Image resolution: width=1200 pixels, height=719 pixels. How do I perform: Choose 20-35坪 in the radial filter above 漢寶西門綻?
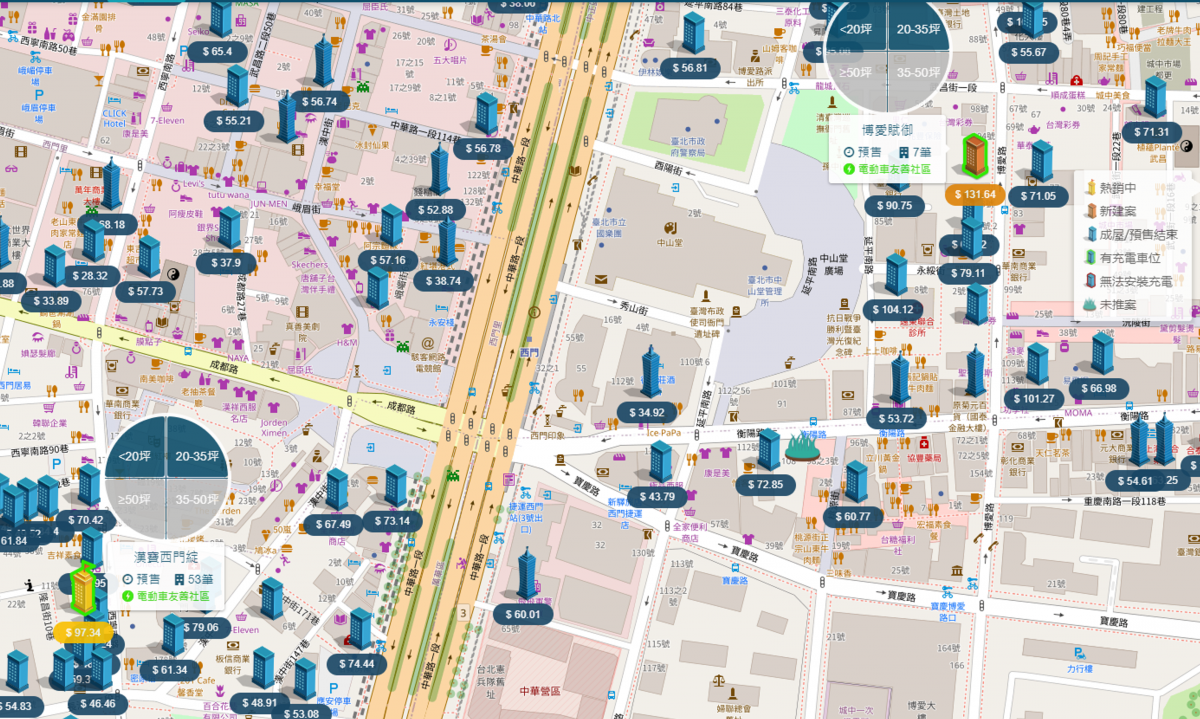tap(197, 456)
